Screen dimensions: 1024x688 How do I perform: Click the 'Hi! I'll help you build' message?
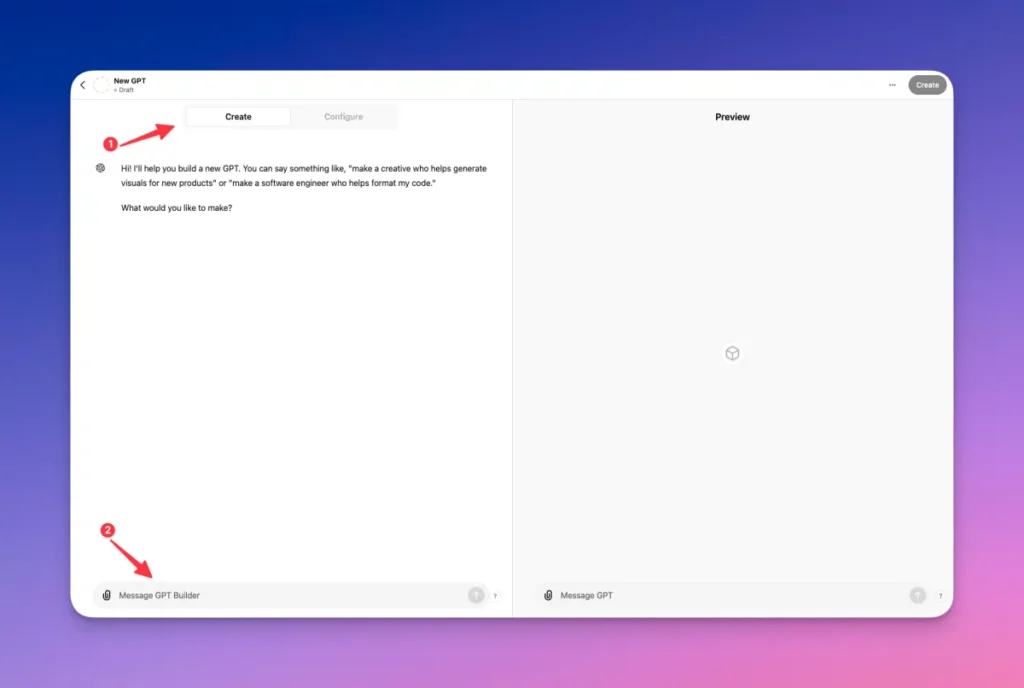click(x=304, y=176)
